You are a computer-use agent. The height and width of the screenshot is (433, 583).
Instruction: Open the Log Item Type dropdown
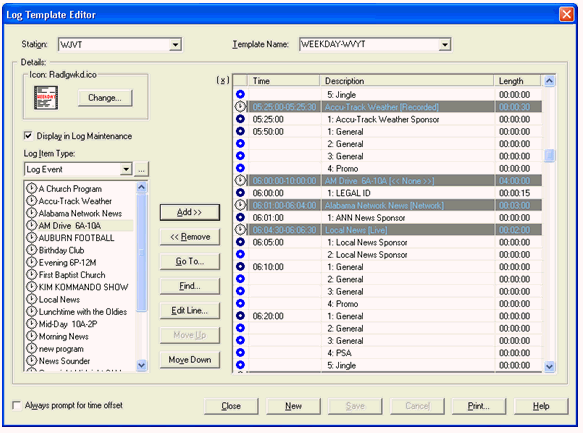[x=126, y=169]
